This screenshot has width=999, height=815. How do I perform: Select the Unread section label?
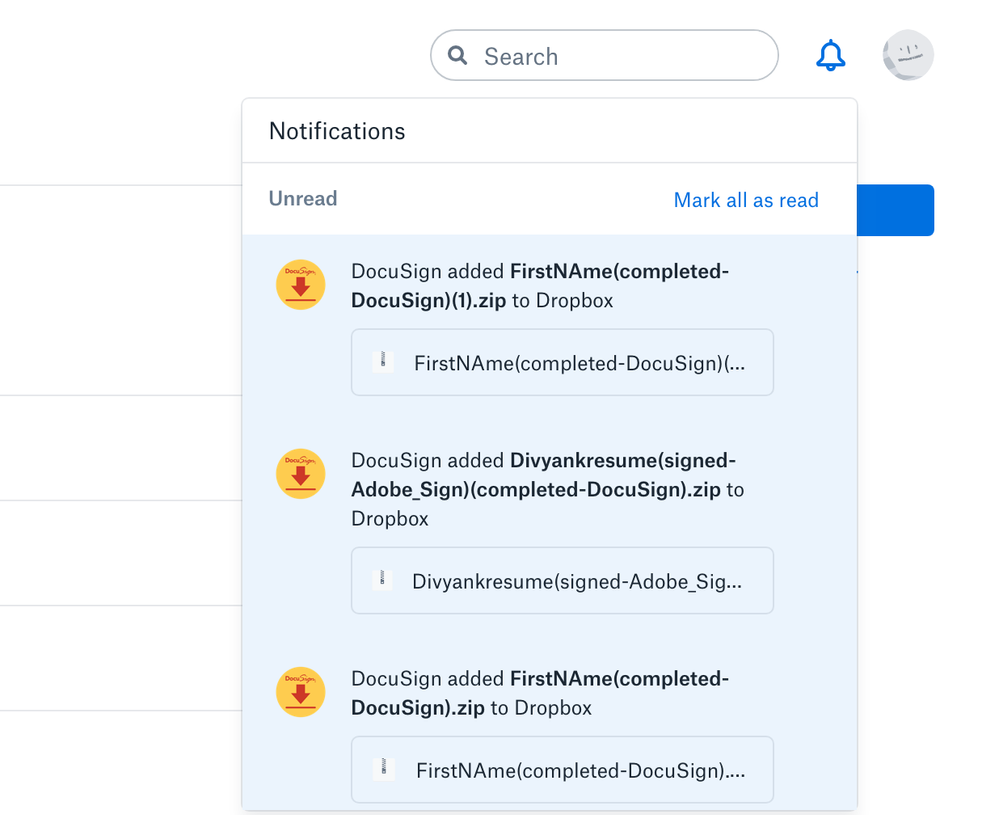[x=302, y=199]
